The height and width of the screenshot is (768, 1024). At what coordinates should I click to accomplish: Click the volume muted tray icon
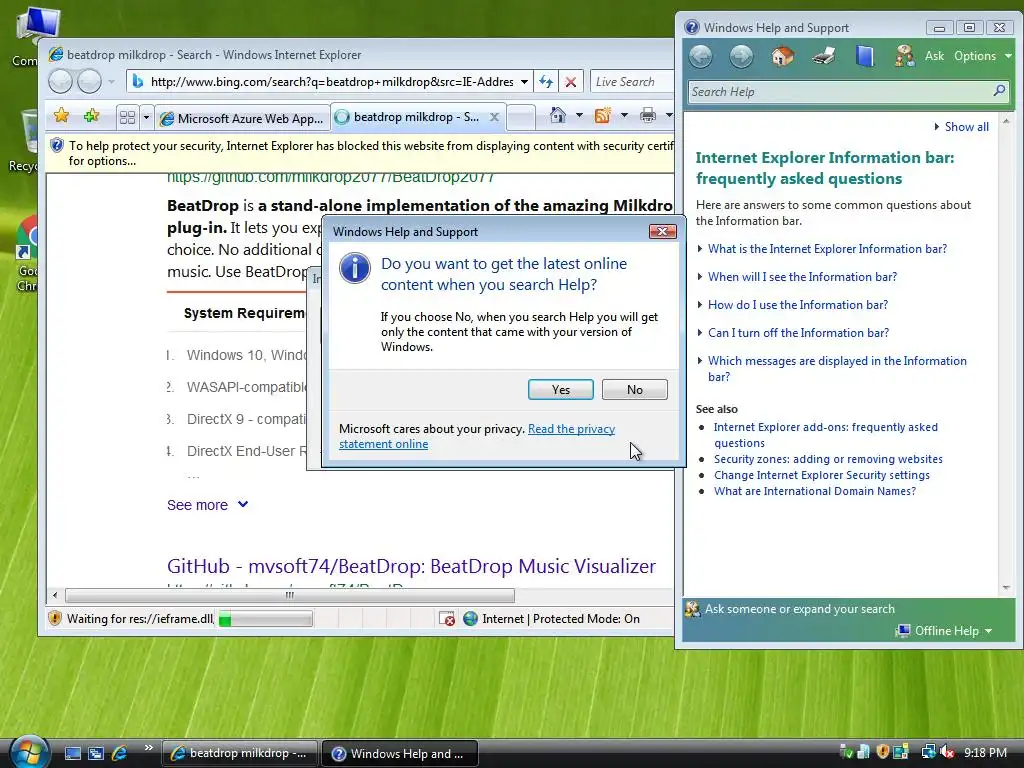click(946, 752)
